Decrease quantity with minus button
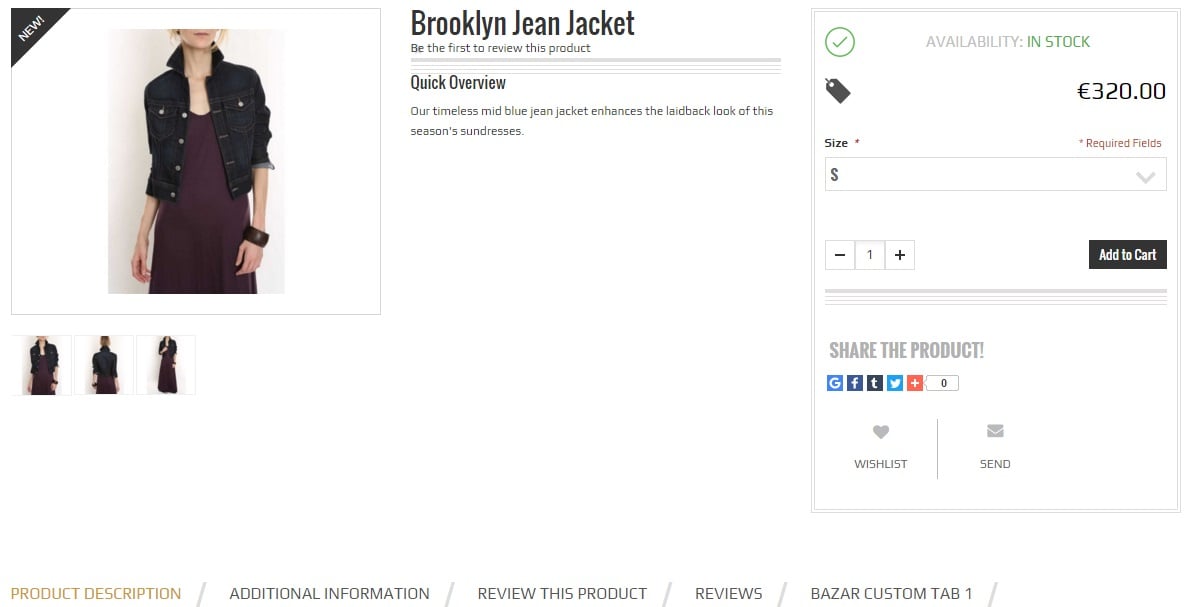The height and width of the screenshot is (607, 1185). pyautogui.click(x=840, y=255)
